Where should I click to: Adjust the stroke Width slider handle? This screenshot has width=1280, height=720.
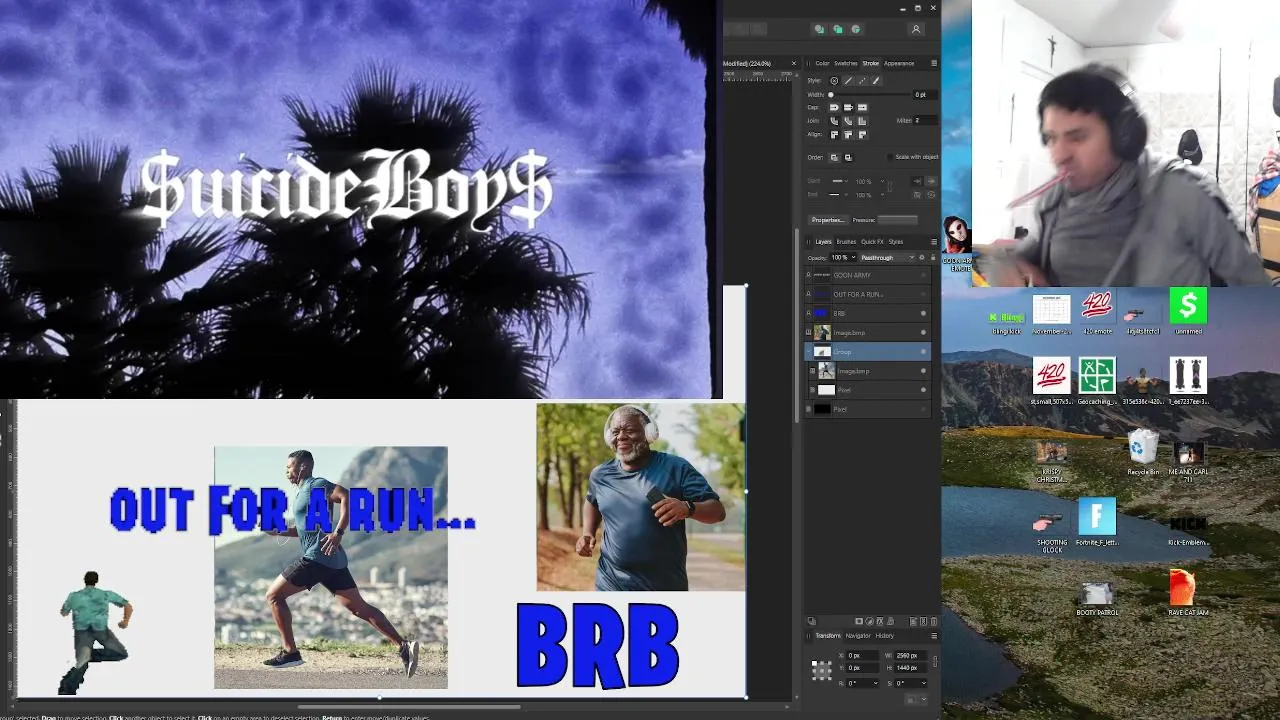(830, 95)
